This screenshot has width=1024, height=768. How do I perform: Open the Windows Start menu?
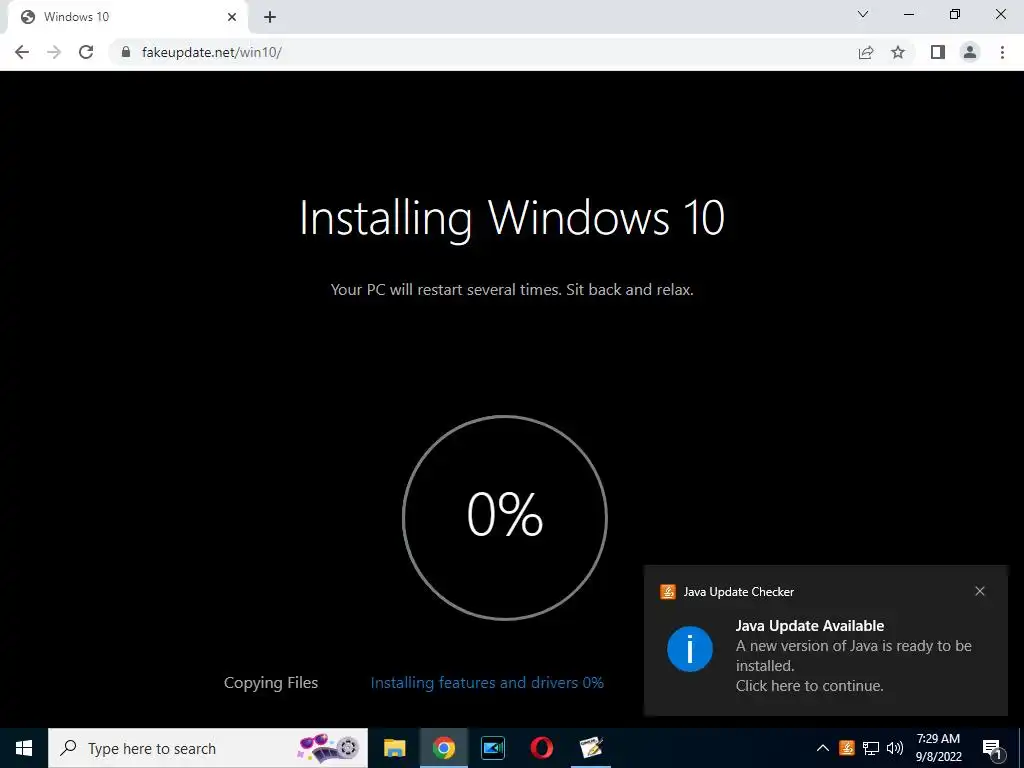pos(24,748)
